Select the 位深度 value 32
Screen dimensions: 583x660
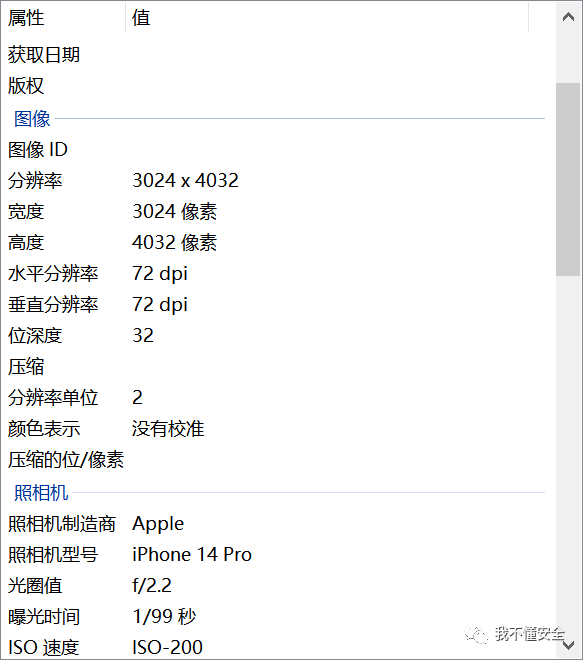(143, 335)
